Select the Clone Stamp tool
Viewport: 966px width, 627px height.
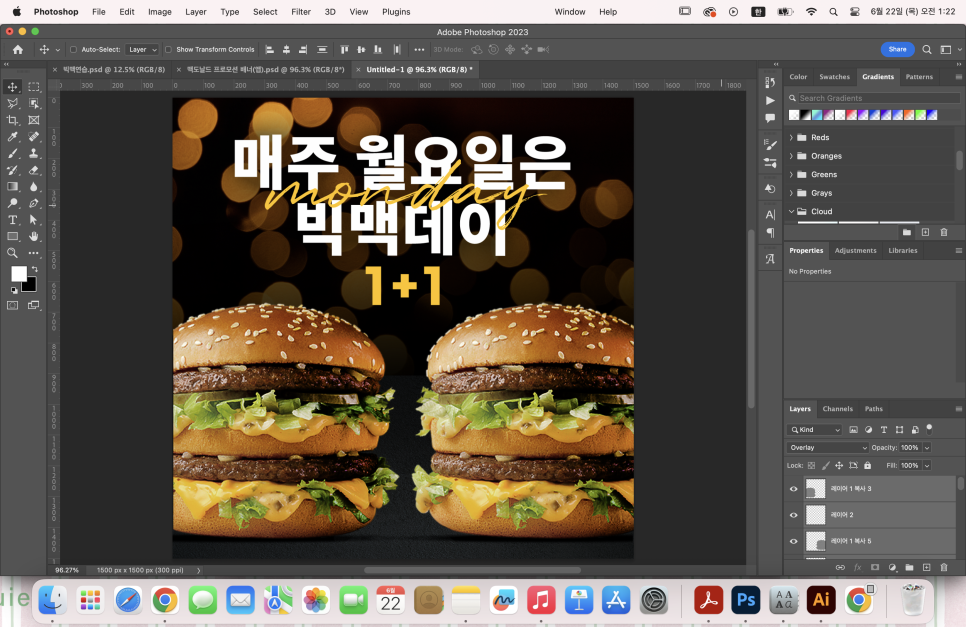coord(34,153)
